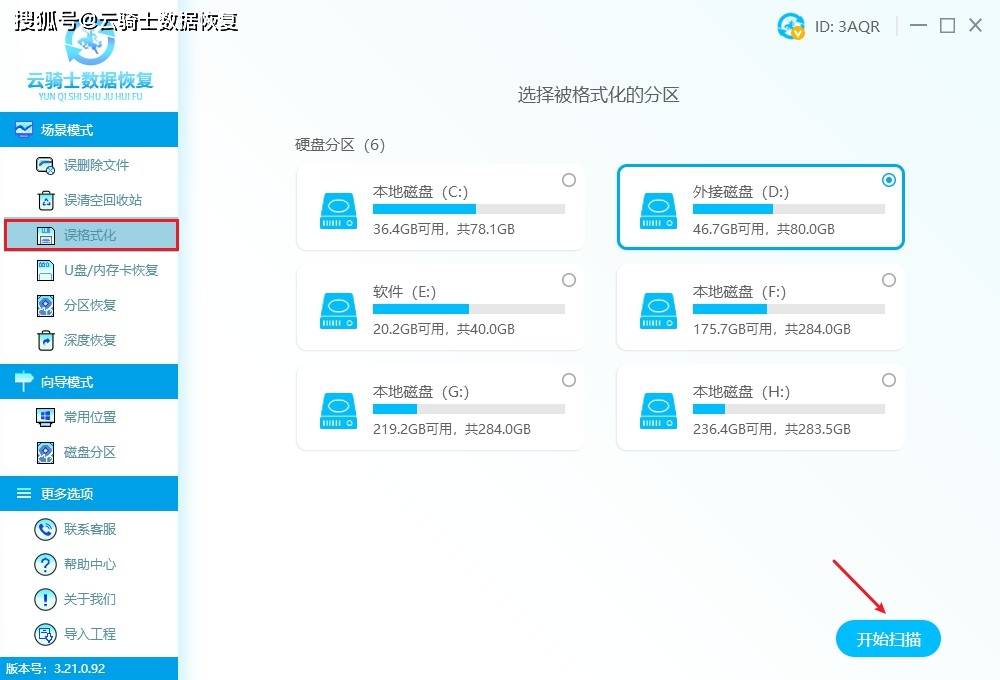Open the 联系客服 link
Image resolution: width=1000 pixels, height=680 pixels.
pos(90,529)
